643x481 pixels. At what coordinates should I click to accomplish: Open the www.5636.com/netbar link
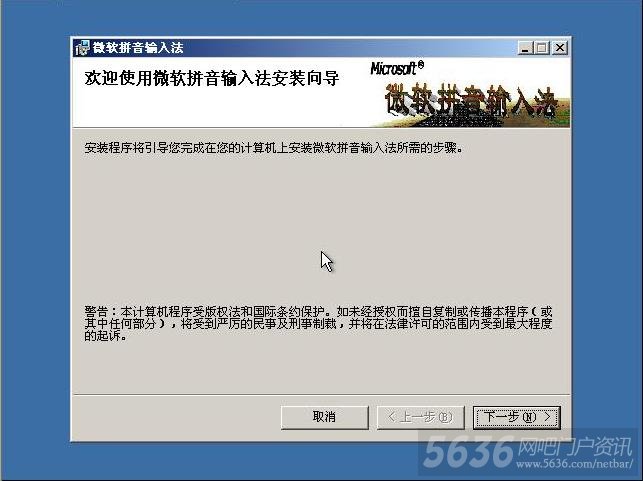coord(575,464)
